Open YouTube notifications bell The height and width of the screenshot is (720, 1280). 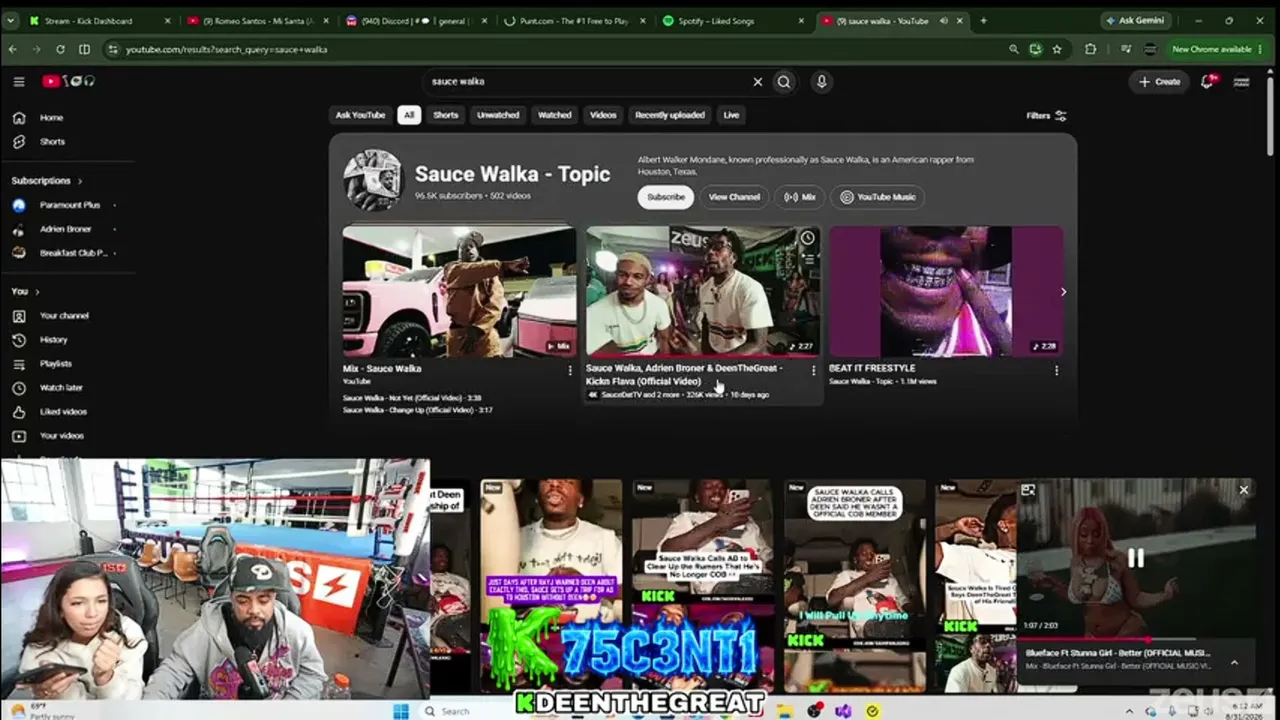(1207, 82)
